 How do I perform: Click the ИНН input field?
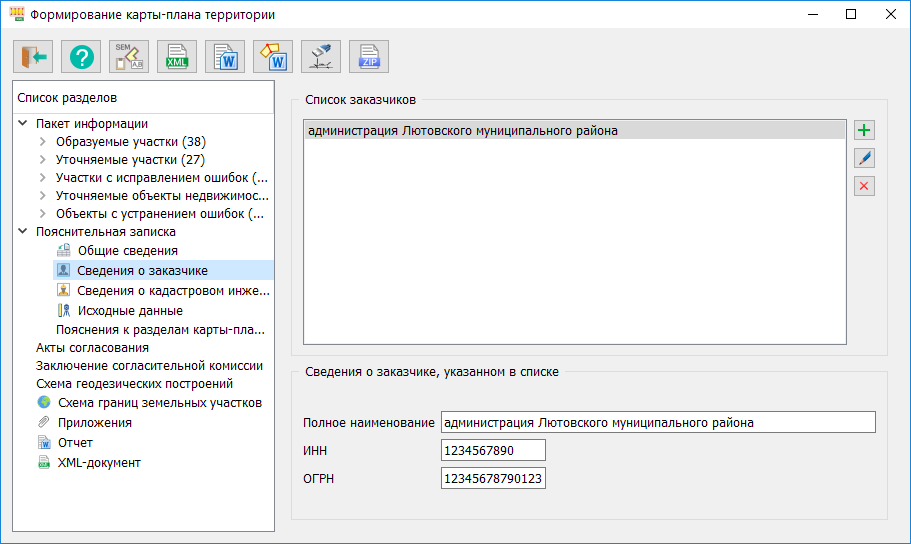click(492, 451)
